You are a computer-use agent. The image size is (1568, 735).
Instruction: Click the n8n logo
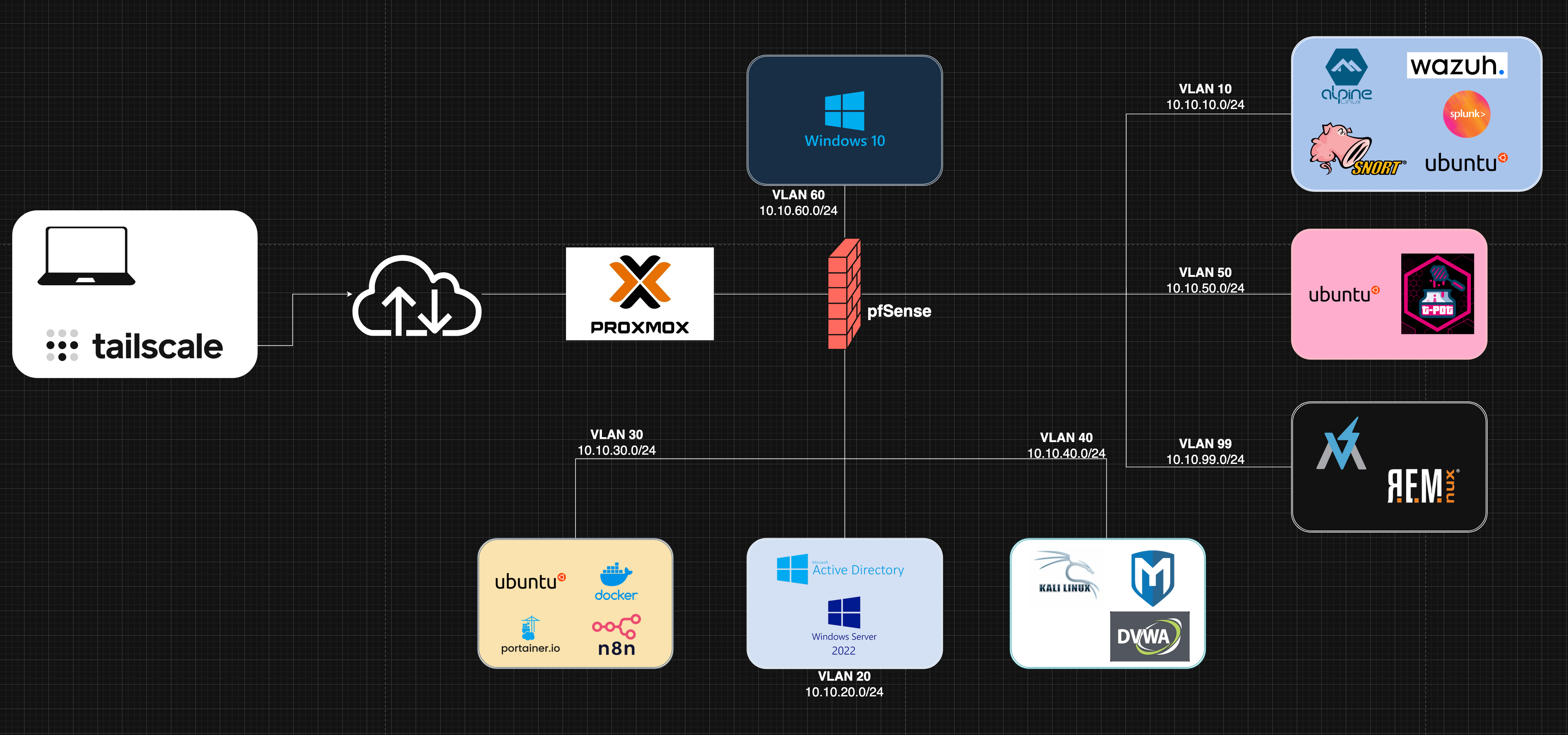[x=616, y=635]
